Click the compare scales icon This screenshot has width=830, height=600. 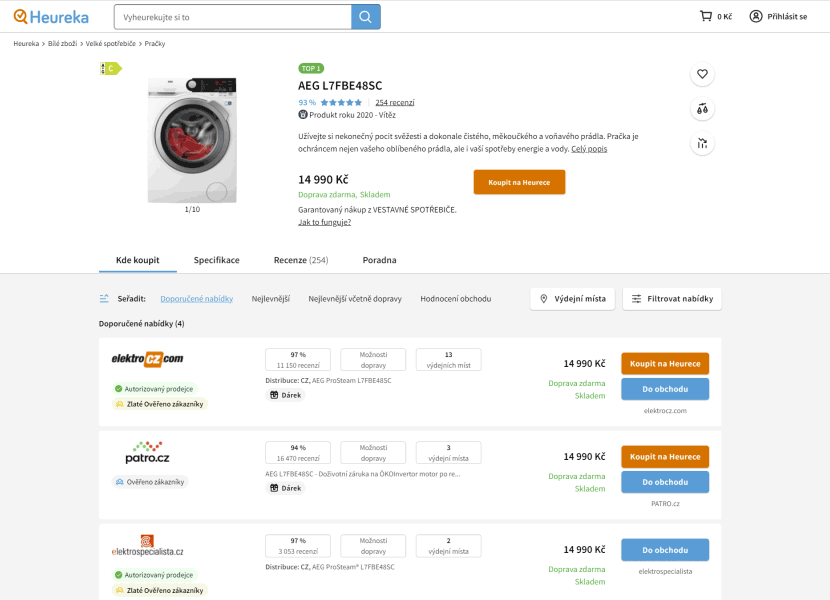pyautogui.click(x=702, y=109)
